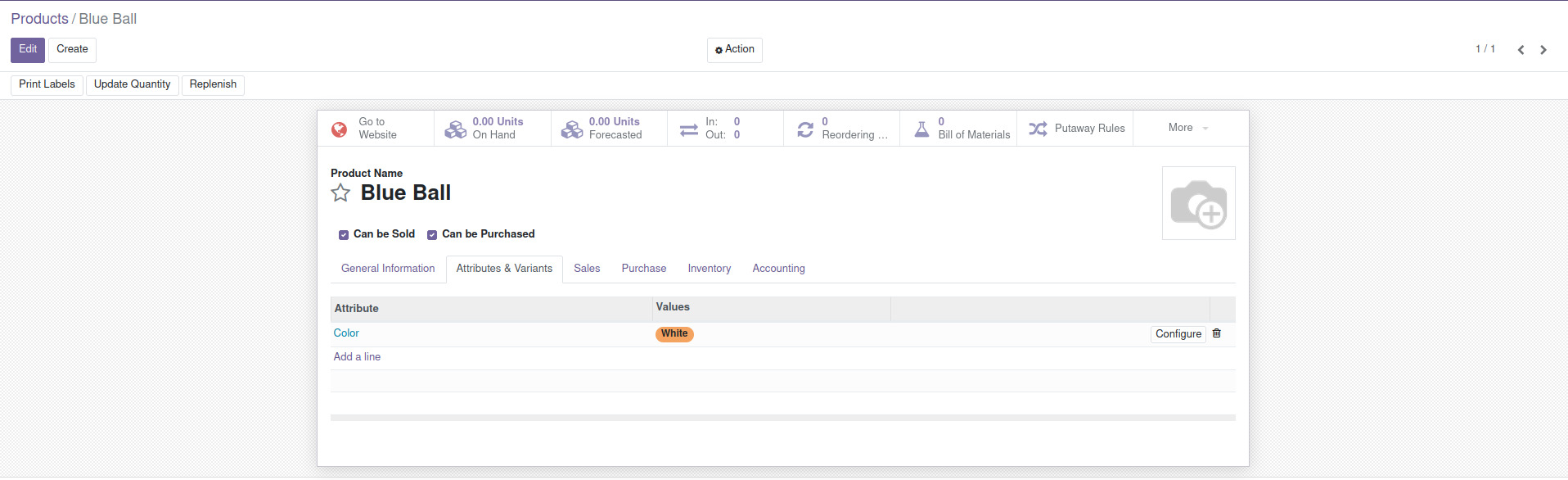Click Configure on the Color row
This screenshot has height=480, width=1568.
1178,334
